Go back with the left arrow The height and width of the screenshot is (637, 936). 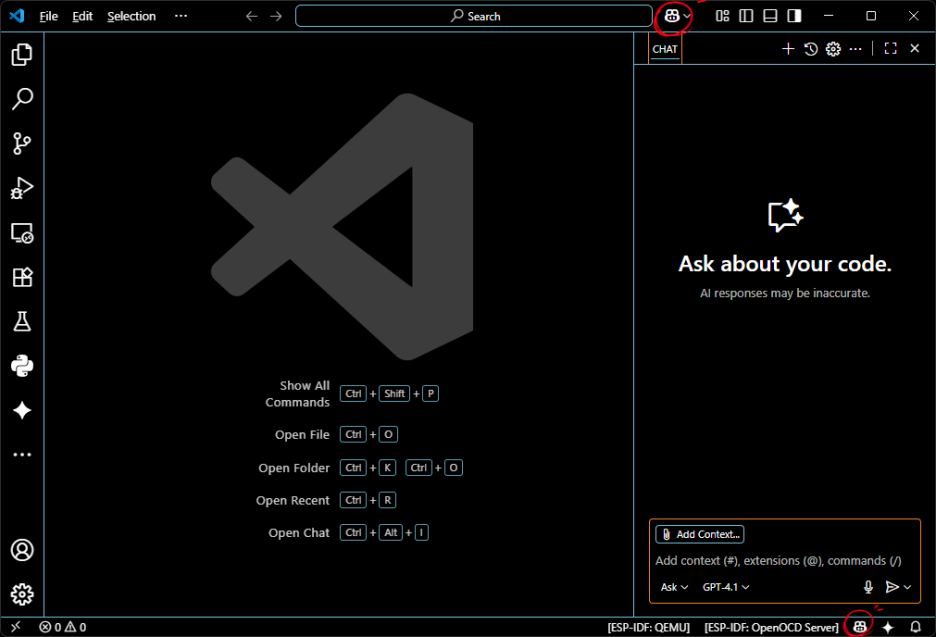click(x=251, y=16)
